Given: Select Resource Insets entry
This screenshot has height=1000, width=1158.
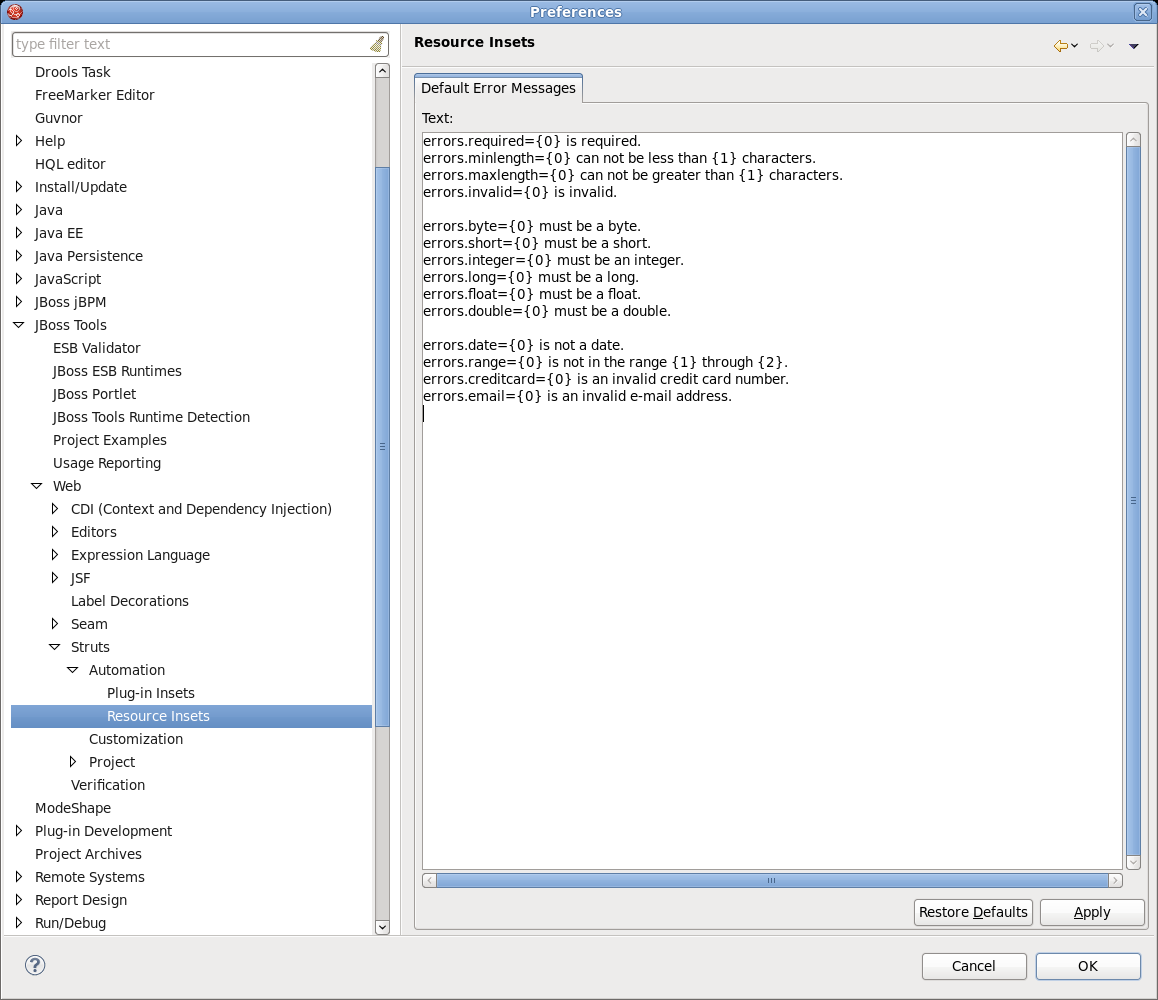Looking at the screenshot, I should (x=158, y=716).
